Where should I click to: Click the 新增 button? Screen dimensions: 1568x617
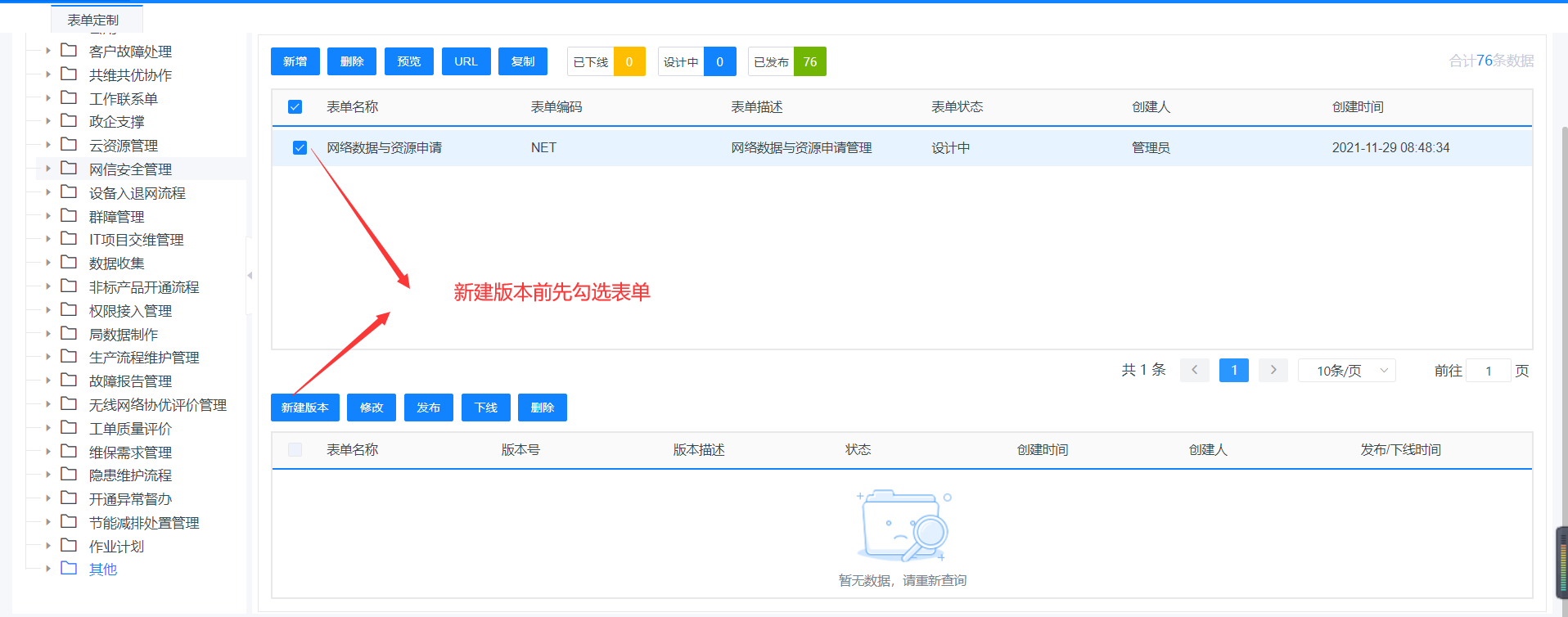point(295,61)
